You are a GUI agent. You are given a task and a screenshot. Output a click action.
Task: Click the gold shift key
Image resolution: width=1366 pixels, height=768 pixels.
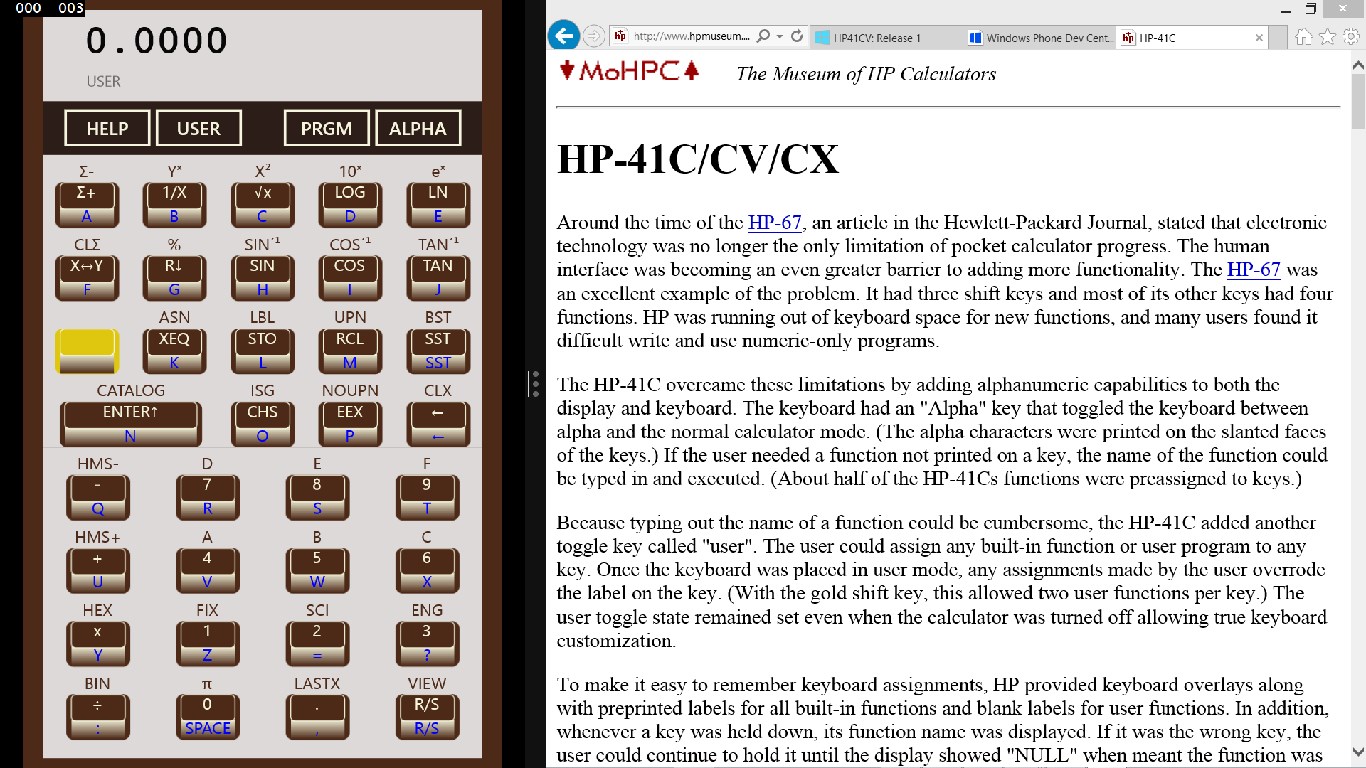[87, 350]
